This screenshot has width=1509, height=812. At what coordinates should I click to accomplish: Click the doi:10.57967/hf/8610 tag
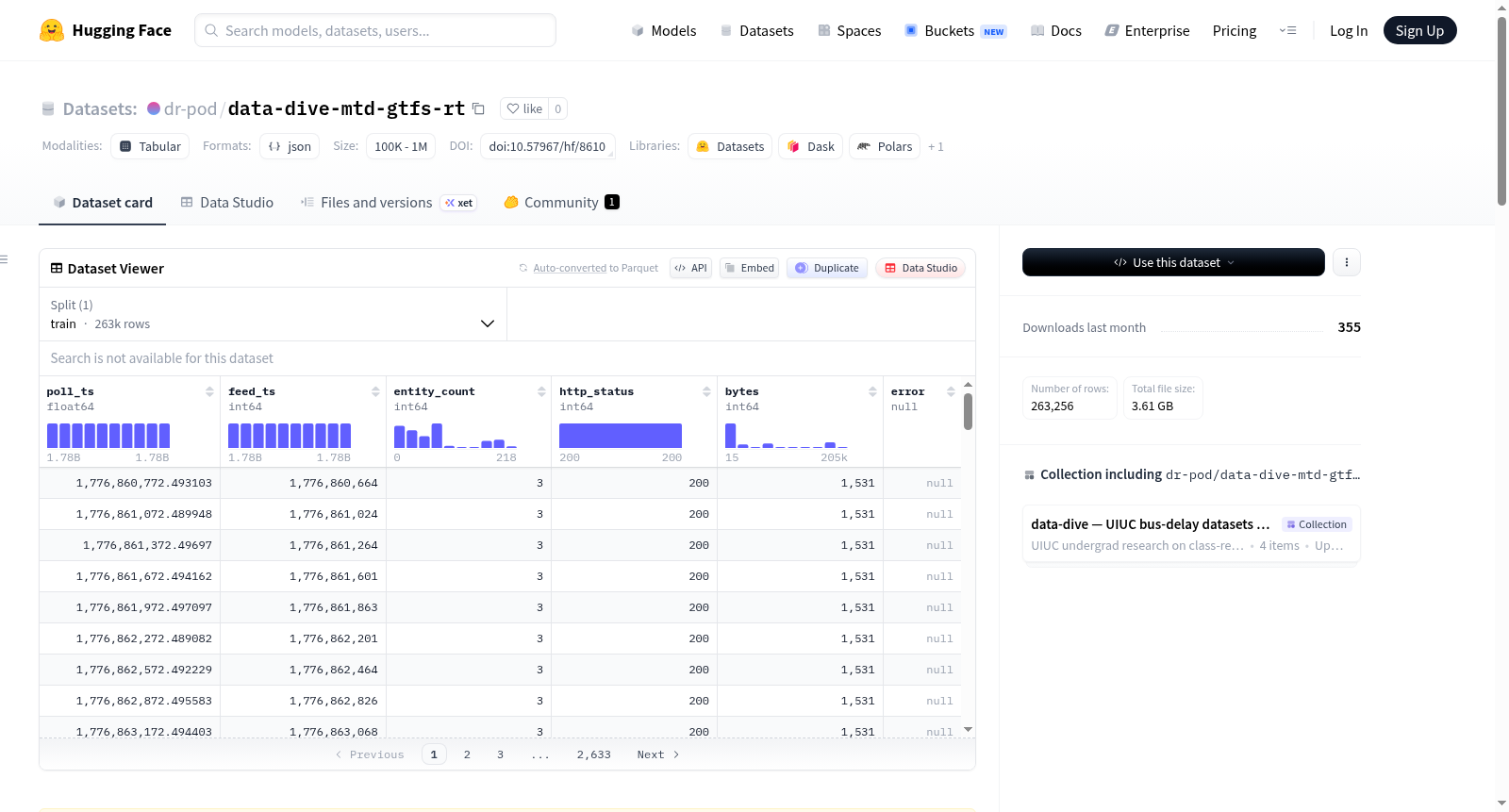[547, 146]
